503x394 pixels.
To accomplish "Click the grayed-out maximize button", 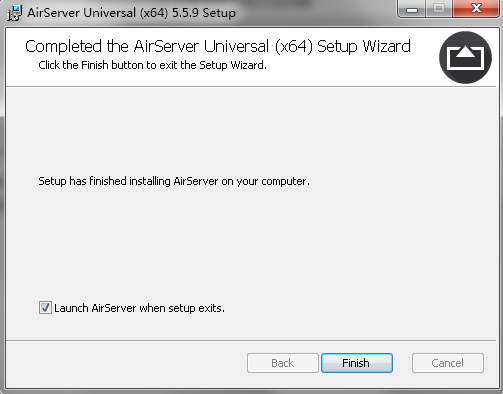I will pos(439,9).
